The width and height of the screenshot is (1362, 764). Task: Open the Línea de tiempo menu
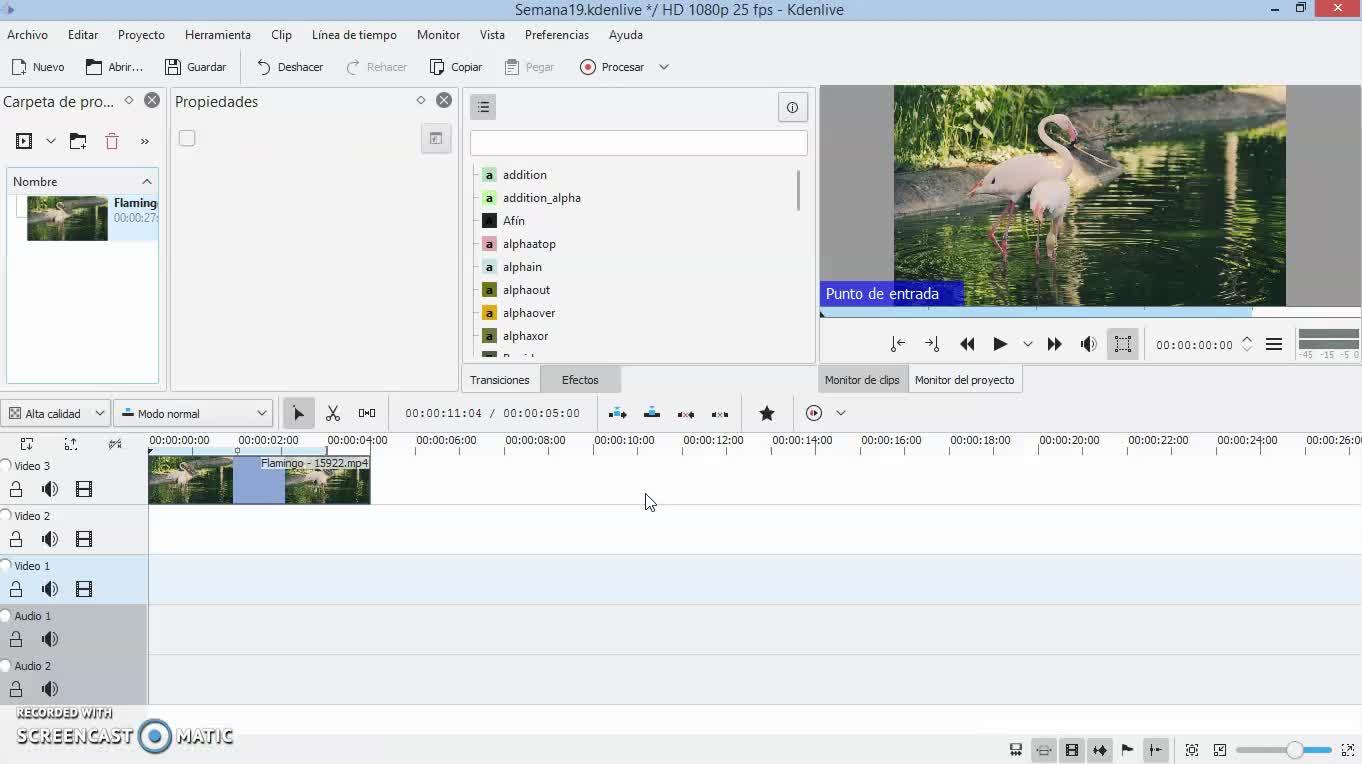tap(354, 35)
